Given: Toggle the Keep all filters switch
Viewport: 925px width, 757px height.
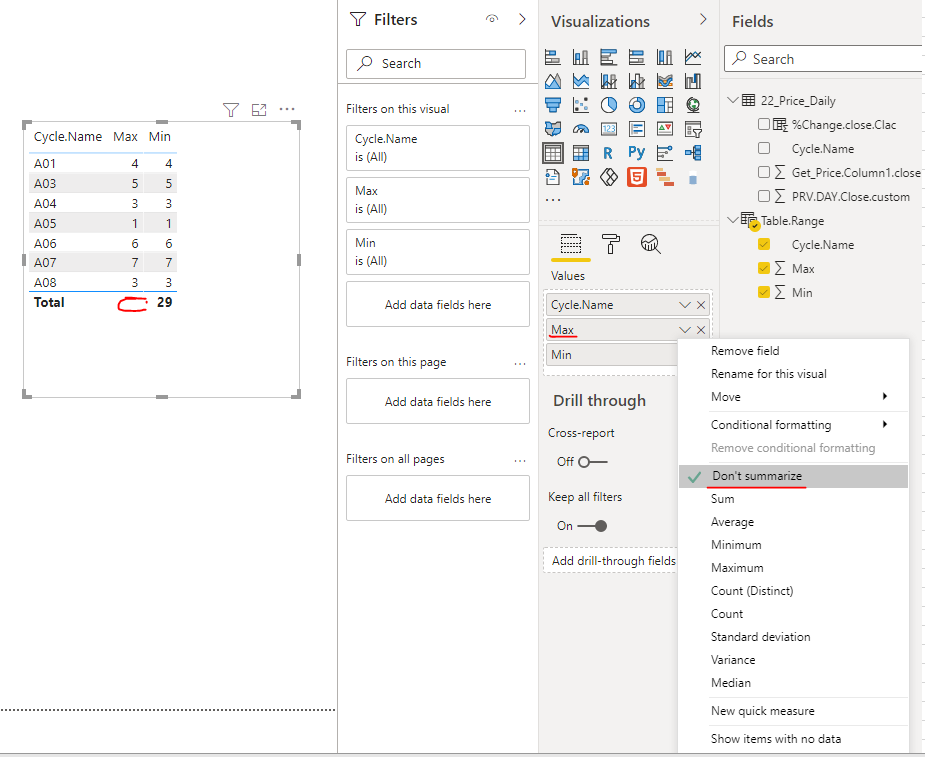Looking at the screenshot, I should pos(592,526).
